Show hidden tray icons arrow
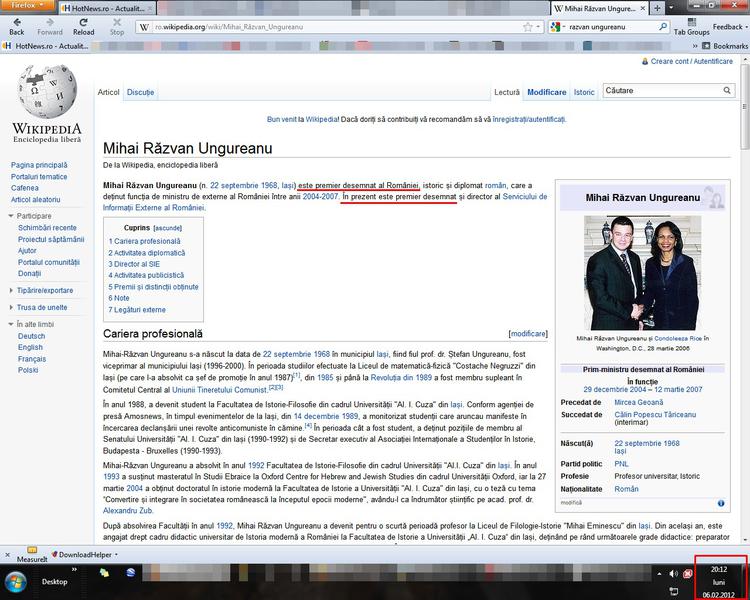The image size is (750, 600). click(660, 573)
